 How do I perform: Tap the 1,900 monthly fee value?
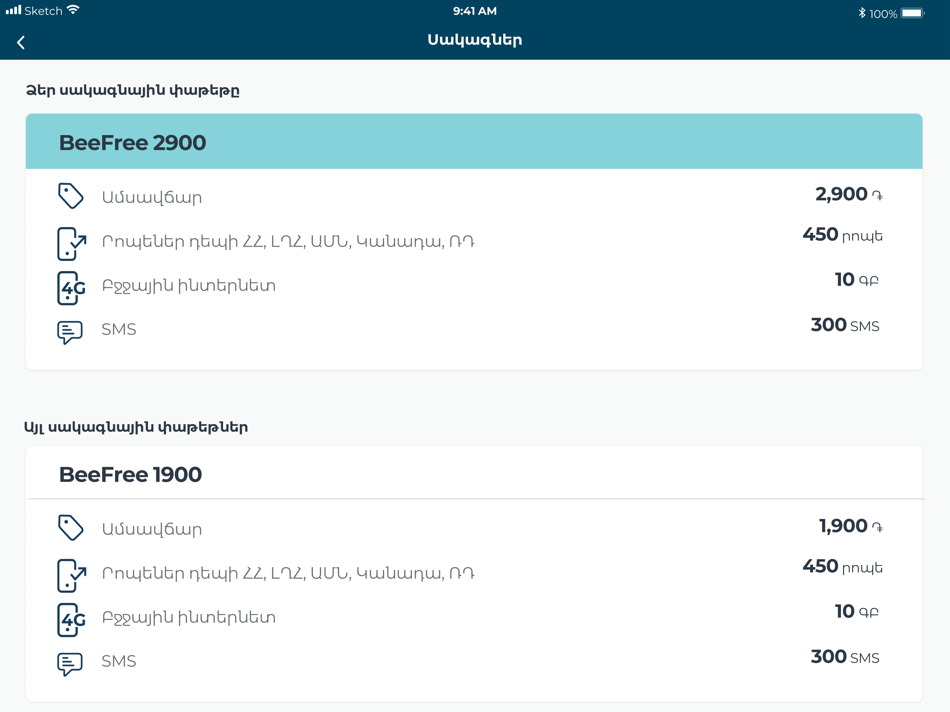[851, 526]
